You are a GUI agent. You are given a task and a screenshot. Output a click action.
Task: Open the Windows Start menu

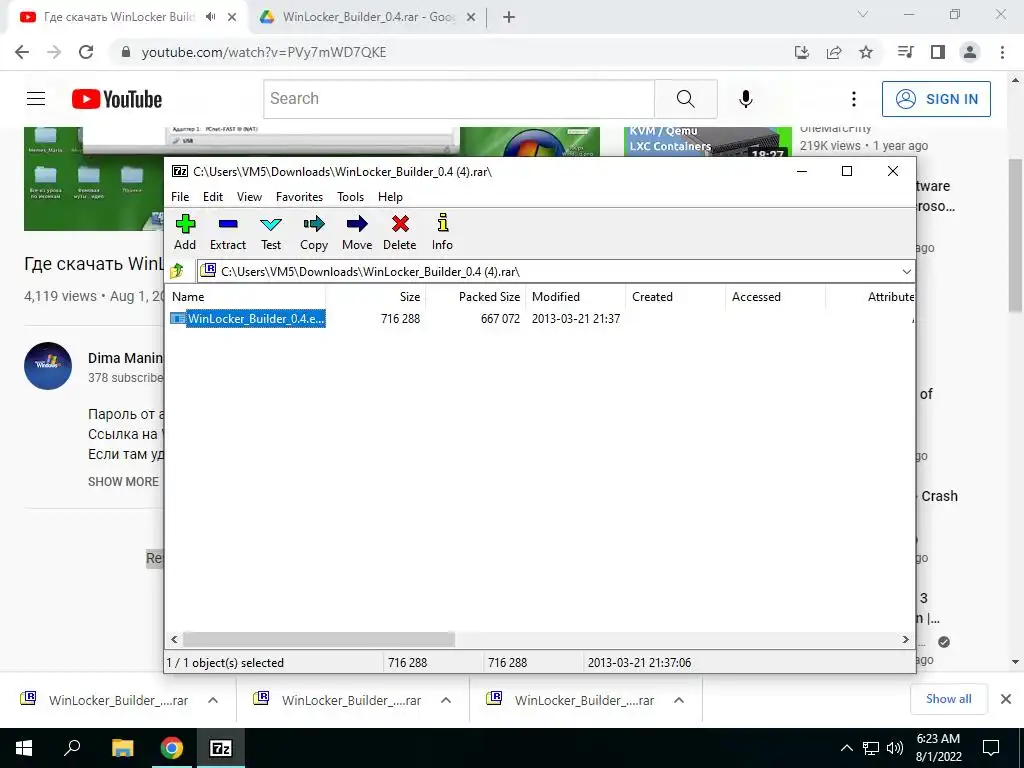(24, 748)
